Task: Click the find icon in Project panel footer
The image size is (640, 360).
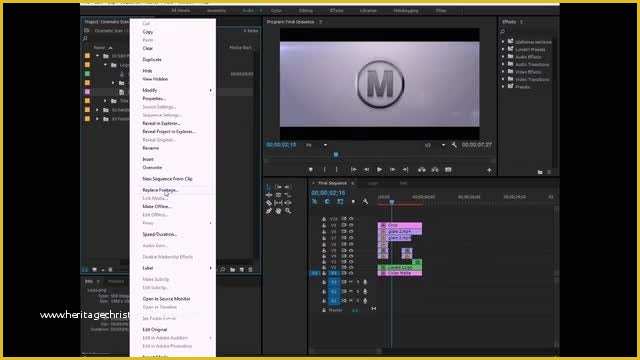Action: tap(223, 269)
